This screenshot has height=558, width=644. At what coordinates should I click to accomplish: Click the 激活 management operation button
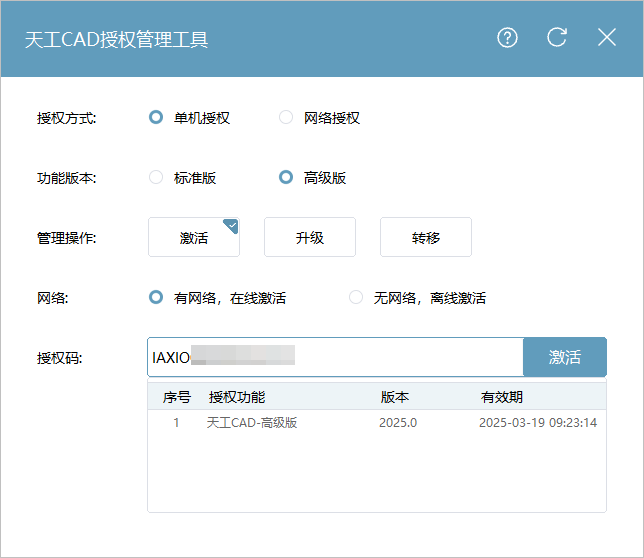point(194,237)
